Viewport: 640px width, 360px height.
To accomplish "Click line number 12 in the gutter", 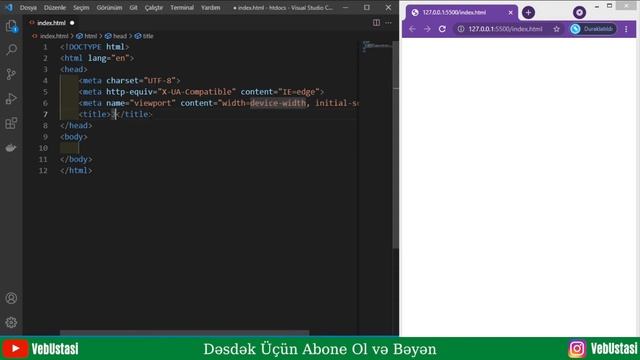I will coord(43,170).
